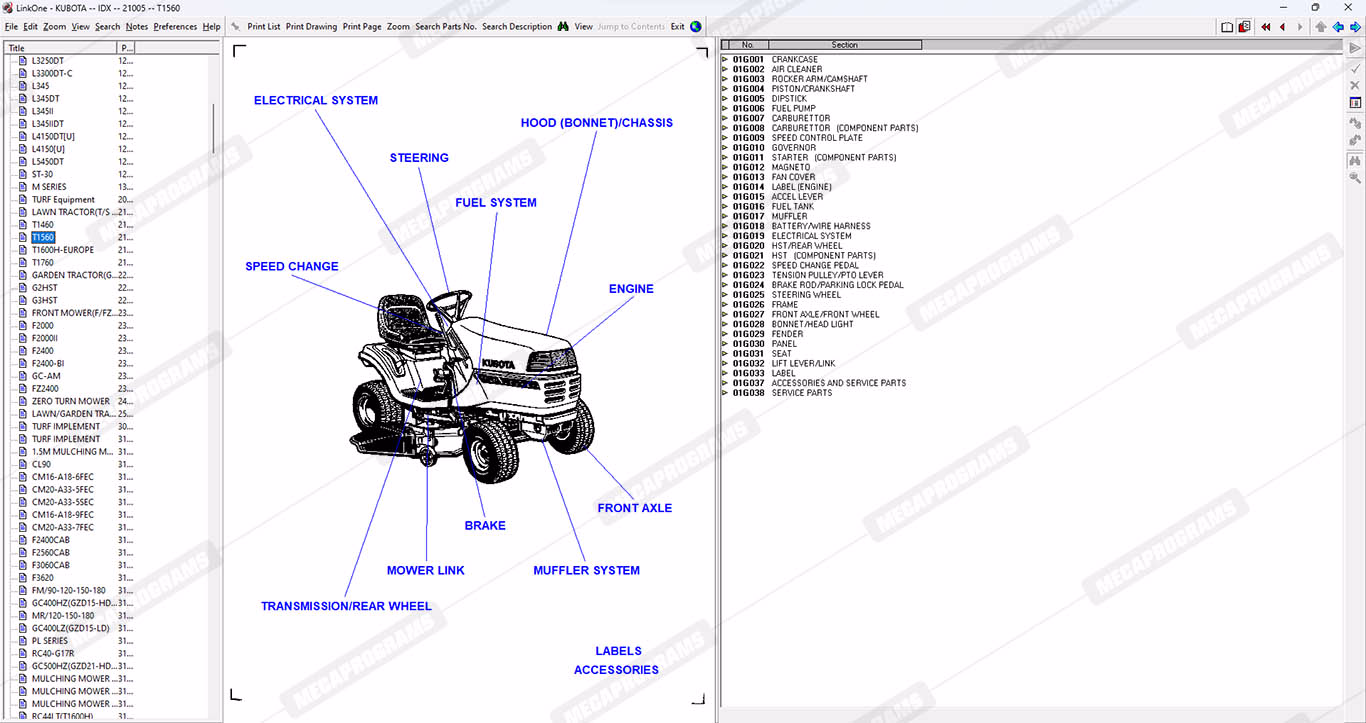Click the blue forward arrow icon
The width and height of the screenshot is (1366, 723).
click(1354, 27)
